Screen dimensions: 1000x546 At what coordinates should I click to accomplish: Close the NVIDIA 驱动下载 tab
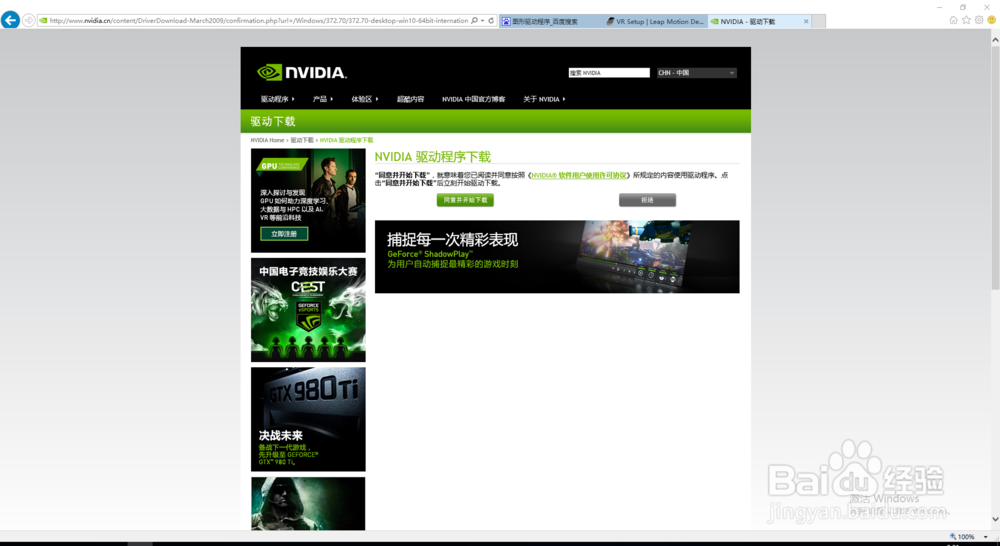(806, 21)
